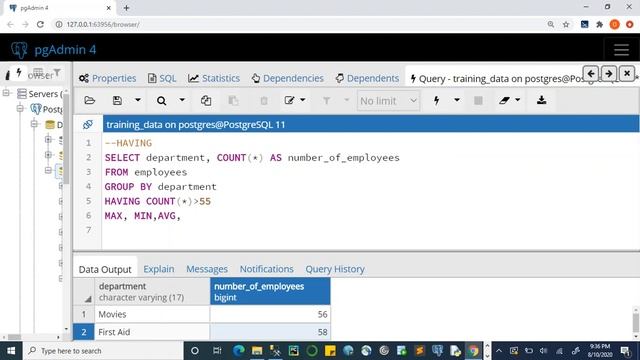The width and height of the screenshot is (640, 360).
Task: Open the No limit rows dropdown
Action: click(388, 101)
